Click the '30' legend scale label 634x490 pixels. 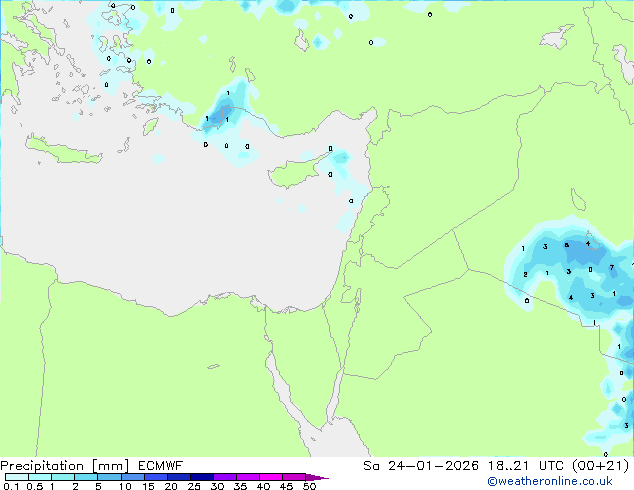217,486
